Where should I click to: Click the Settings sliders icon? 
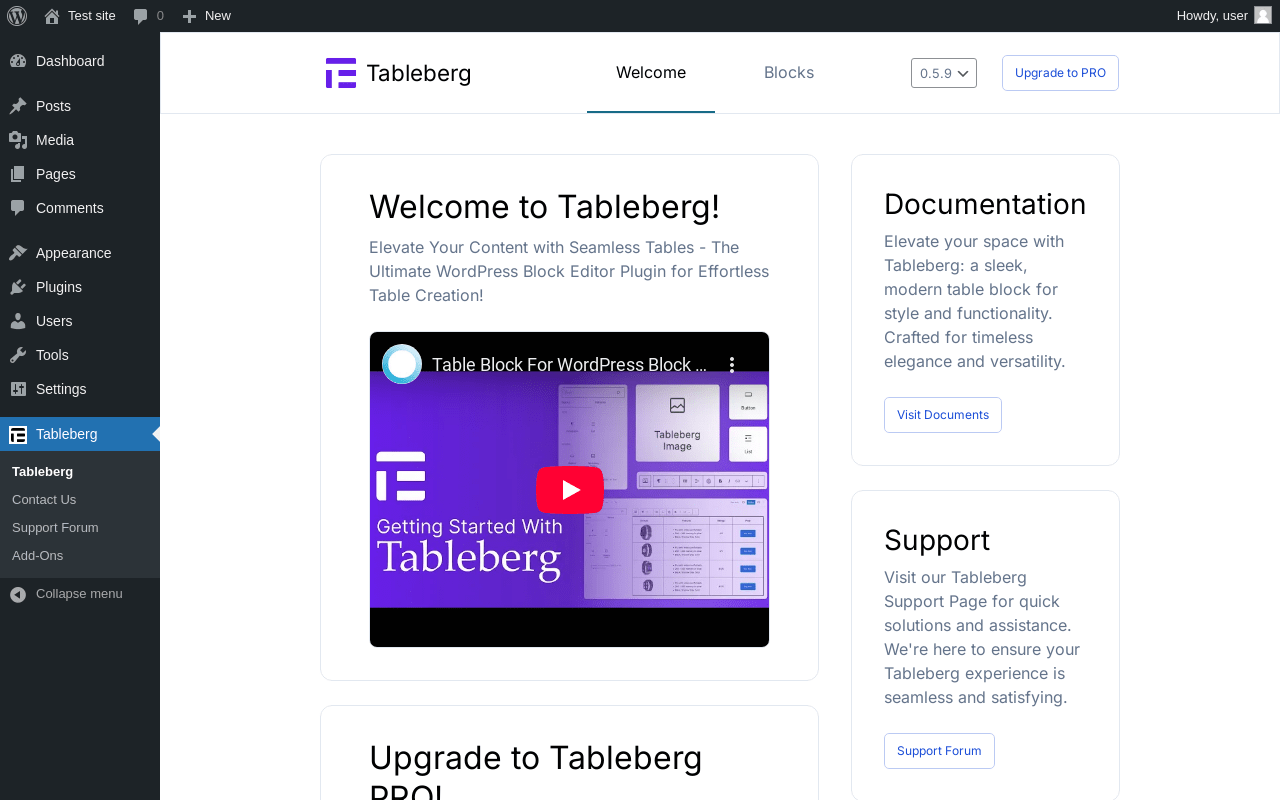pos(18,389)
